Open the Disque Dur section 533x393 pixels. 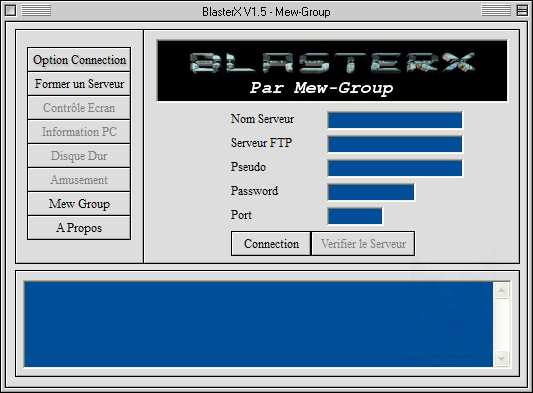pos(79,156)
